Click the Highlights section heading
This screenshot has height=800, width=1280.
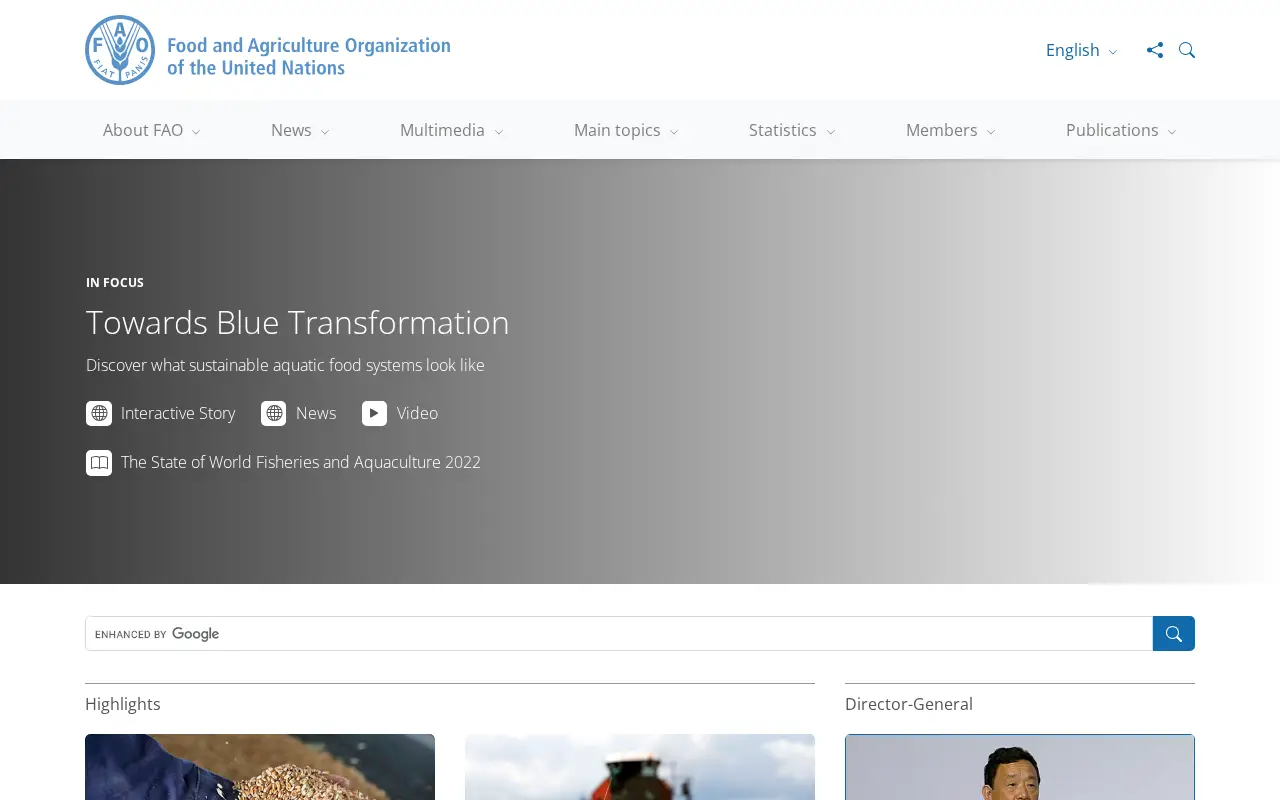(123, 704)
